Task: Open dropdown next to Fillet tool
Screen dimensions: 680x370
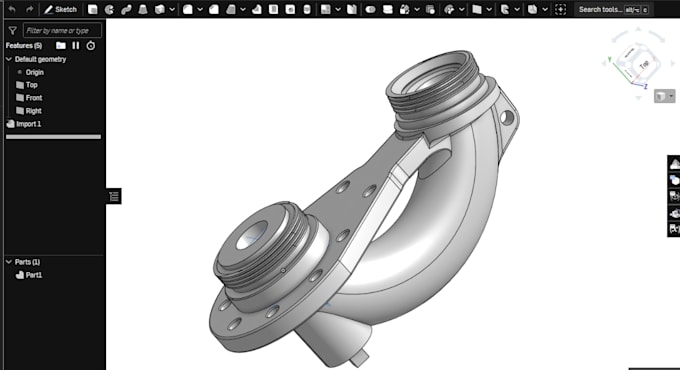Action: coord(200,9)
